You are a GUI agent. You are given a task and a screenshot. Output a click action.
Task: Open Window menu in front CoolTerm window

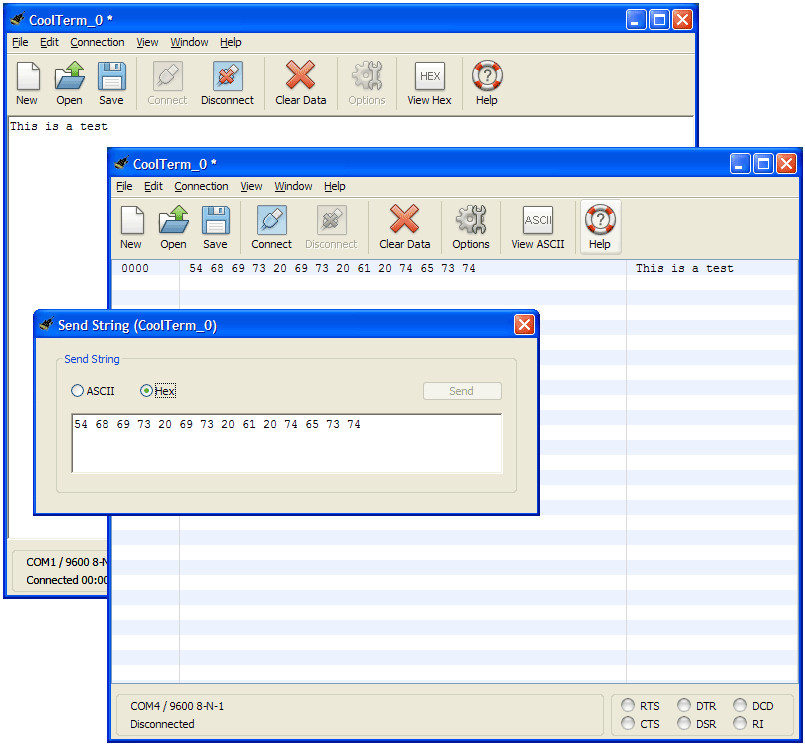(x=293, y=186)
